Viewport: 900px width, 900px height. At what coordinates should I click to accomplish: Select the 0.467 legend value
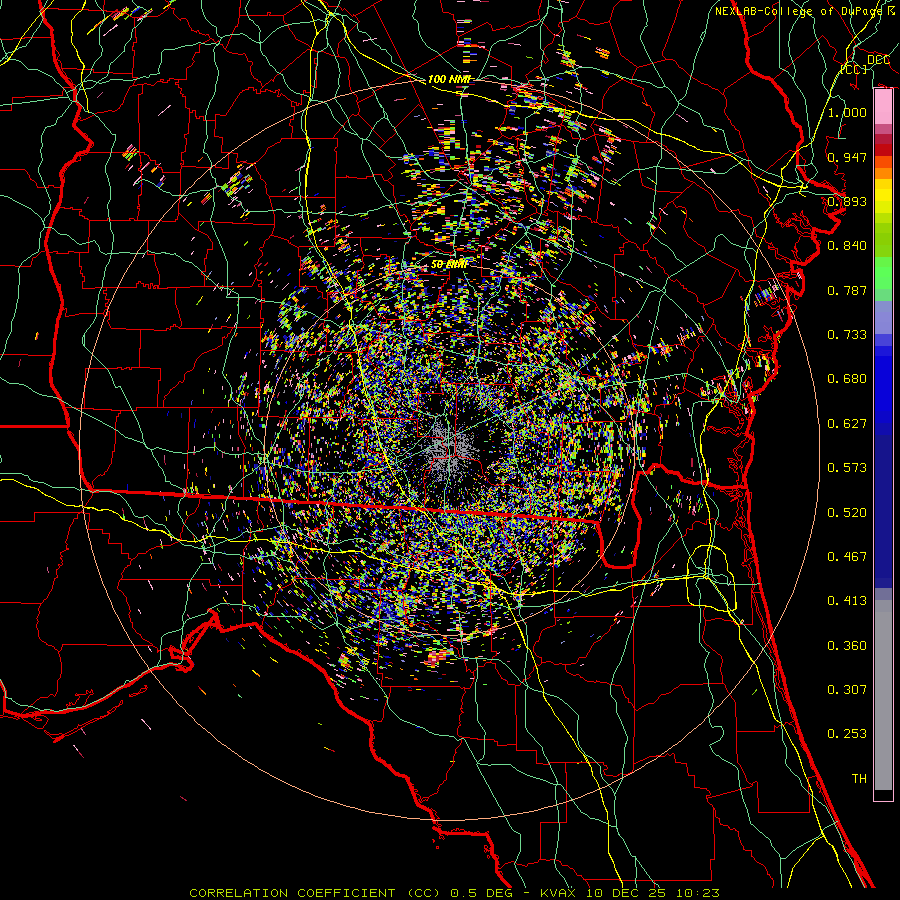(847, 557)
